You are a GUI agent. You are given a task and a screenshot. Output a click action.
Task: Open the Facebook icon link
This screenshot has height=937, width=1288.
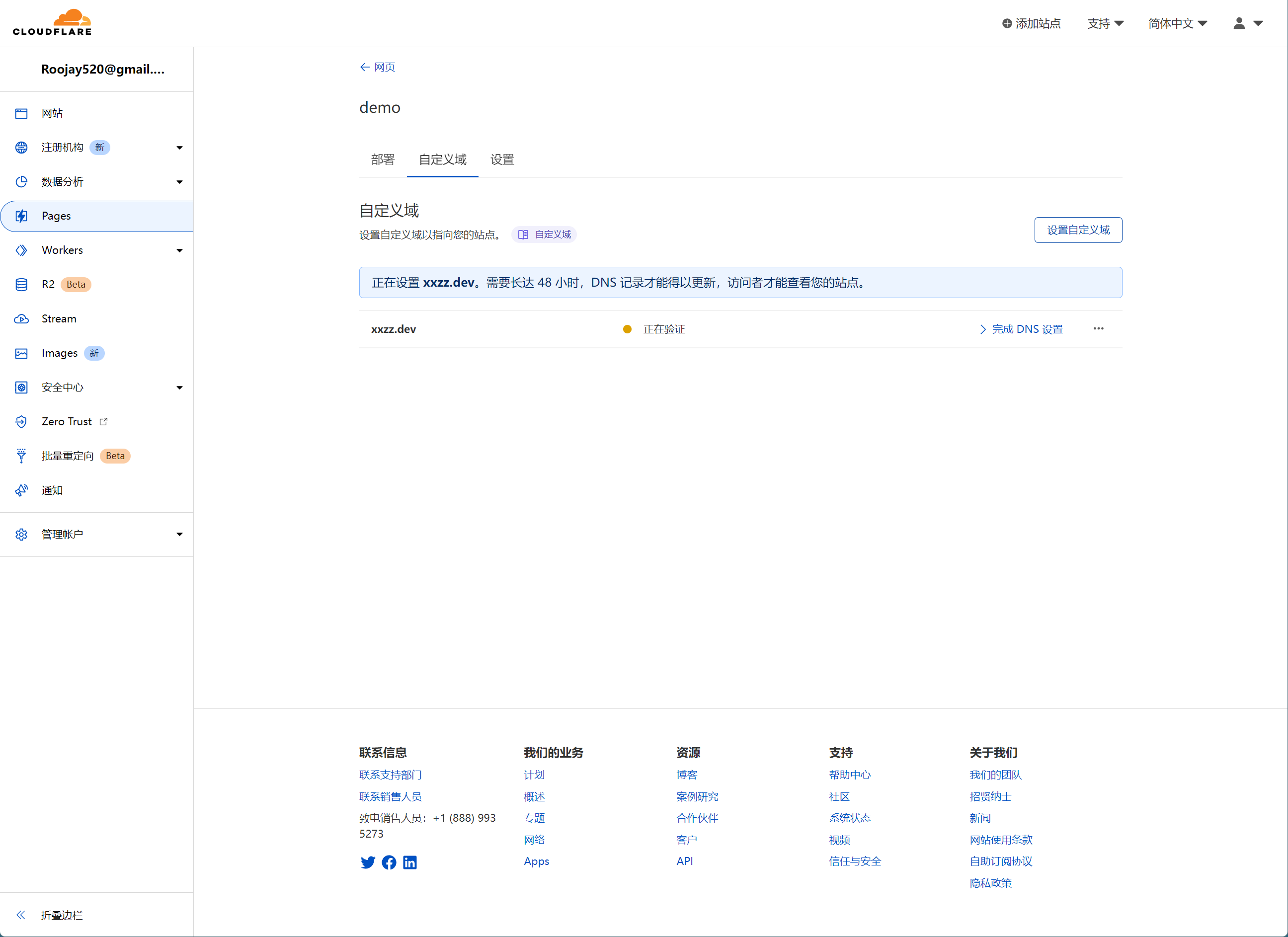389,862
